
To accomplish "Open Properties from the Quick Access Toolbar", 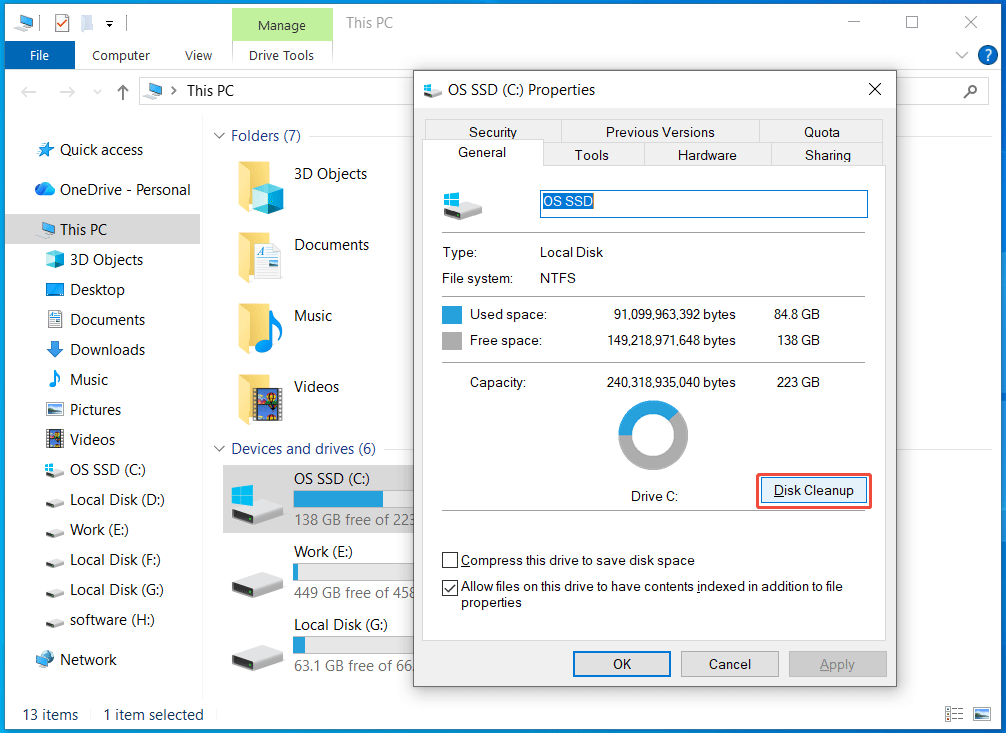I will (62, 22).
